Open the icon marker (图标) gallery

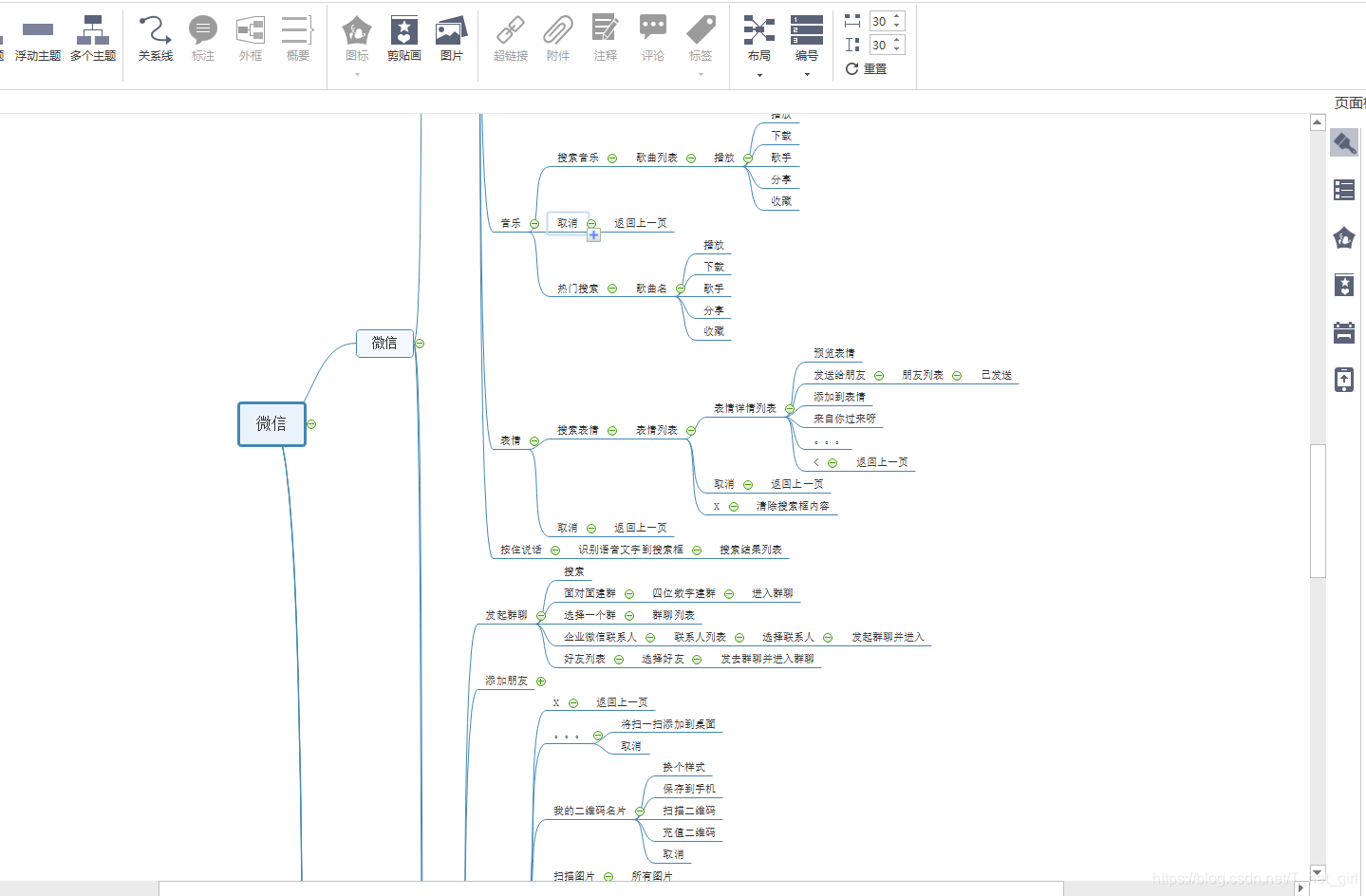click(x=357, y=39)
